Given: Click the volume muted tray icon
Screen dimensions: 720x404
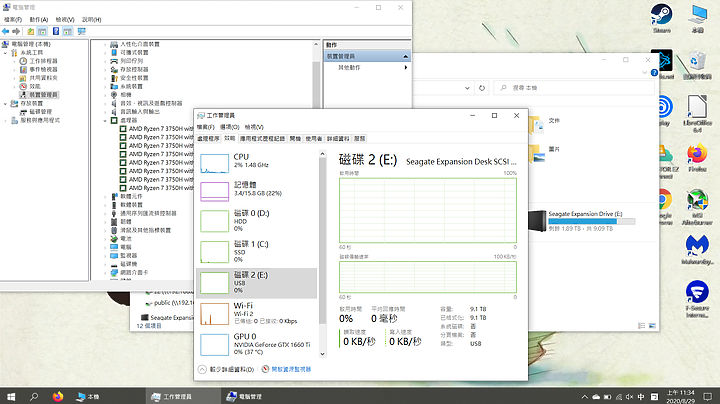Looking at the screenshot, I should [629, 397].
